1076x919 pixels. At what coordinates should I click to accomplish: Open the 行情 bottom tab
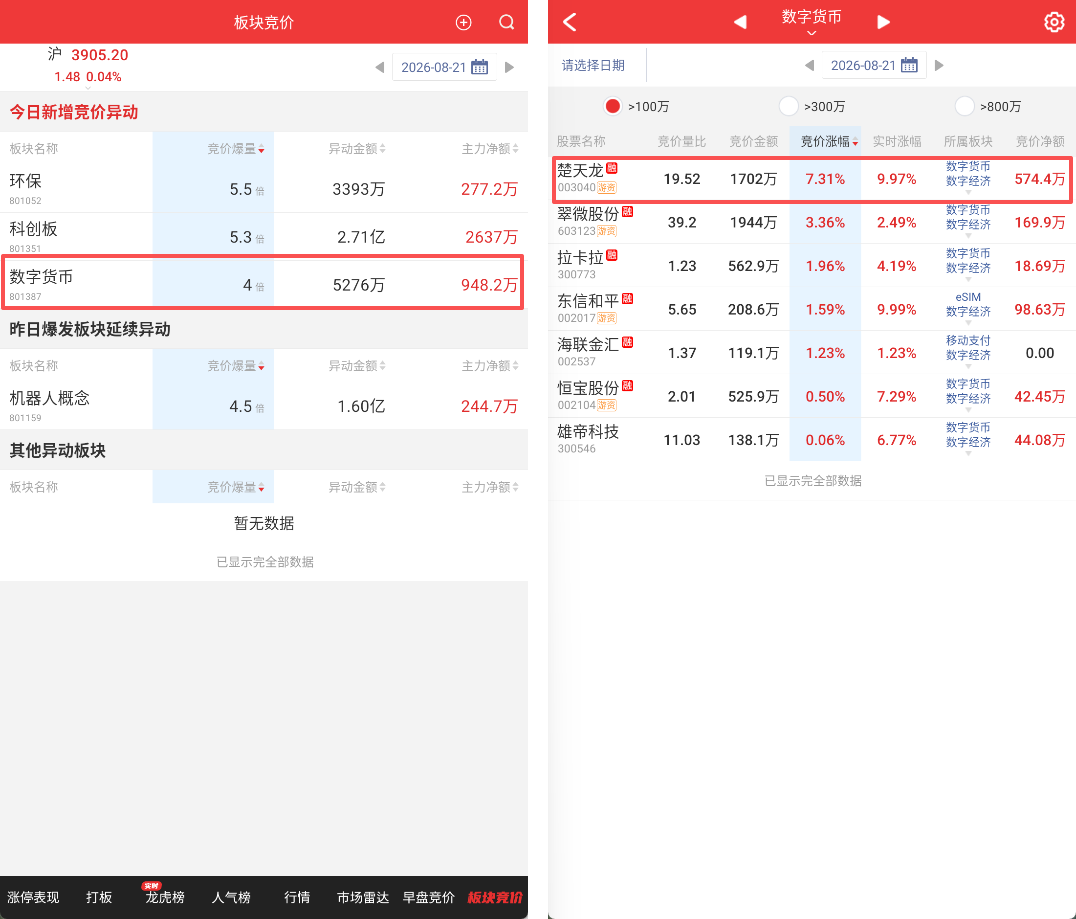coord(297,897)
